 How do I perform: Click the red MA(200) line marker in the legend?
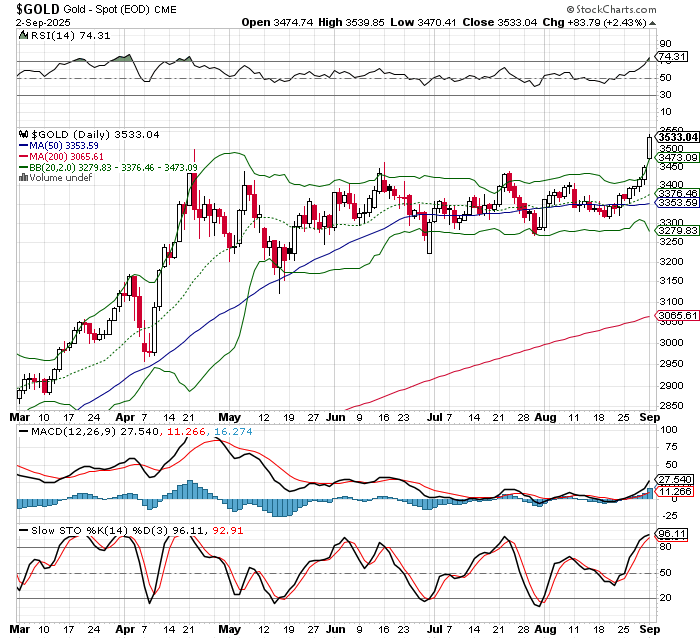(24, 157)
